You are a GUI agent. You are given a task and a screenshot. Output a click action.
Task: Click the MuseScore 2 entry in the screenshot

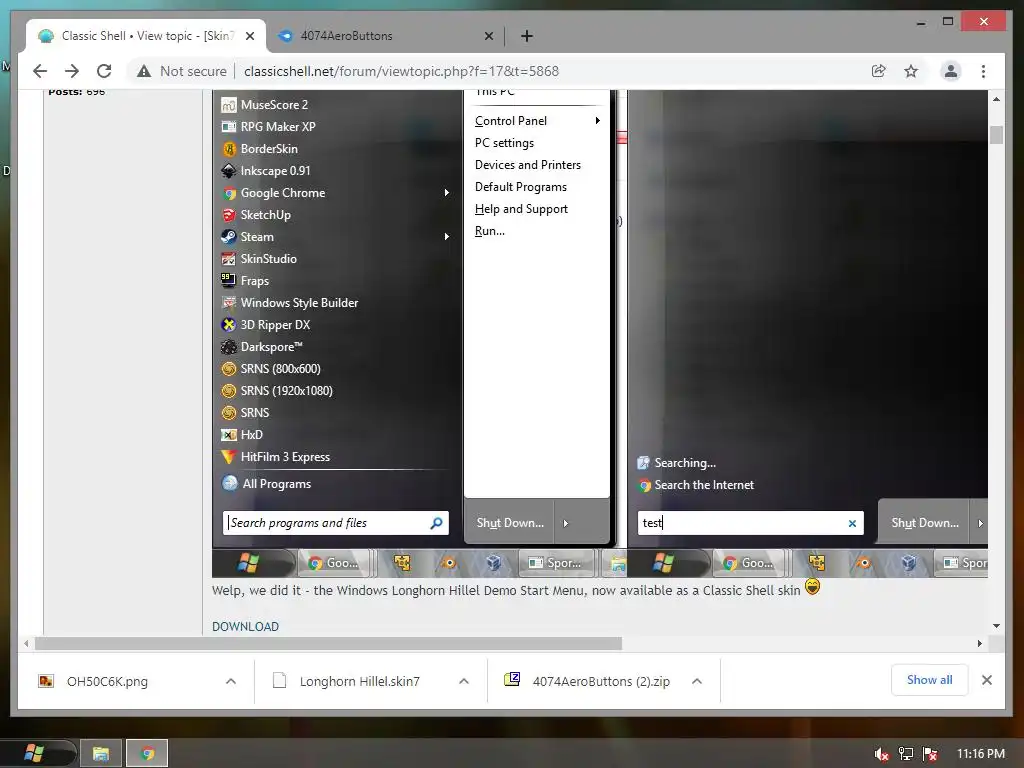pyautogui.click(x=274, y=104)
